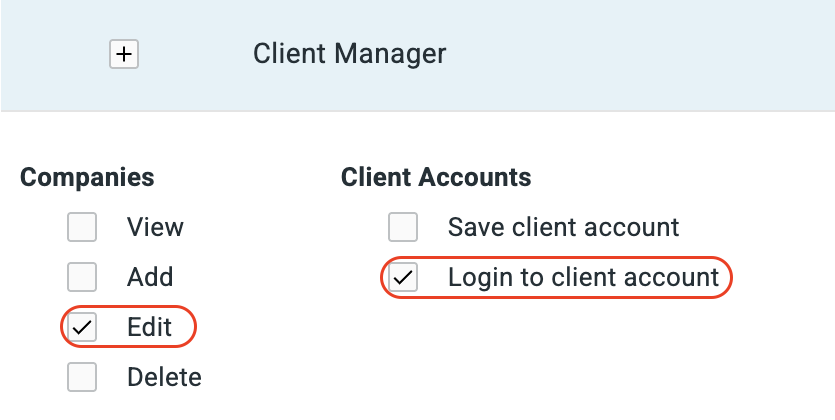Enable the Companies Delete checkbox
Viewport: 835px width, 420px height.
click(82, 377)
